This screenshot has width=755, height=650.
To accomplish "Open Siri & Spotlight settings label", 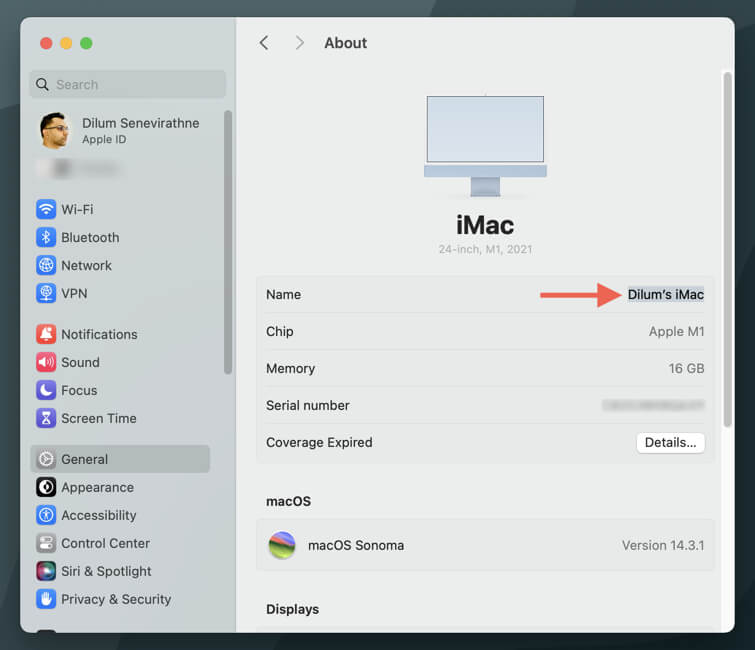I will 106,571.
